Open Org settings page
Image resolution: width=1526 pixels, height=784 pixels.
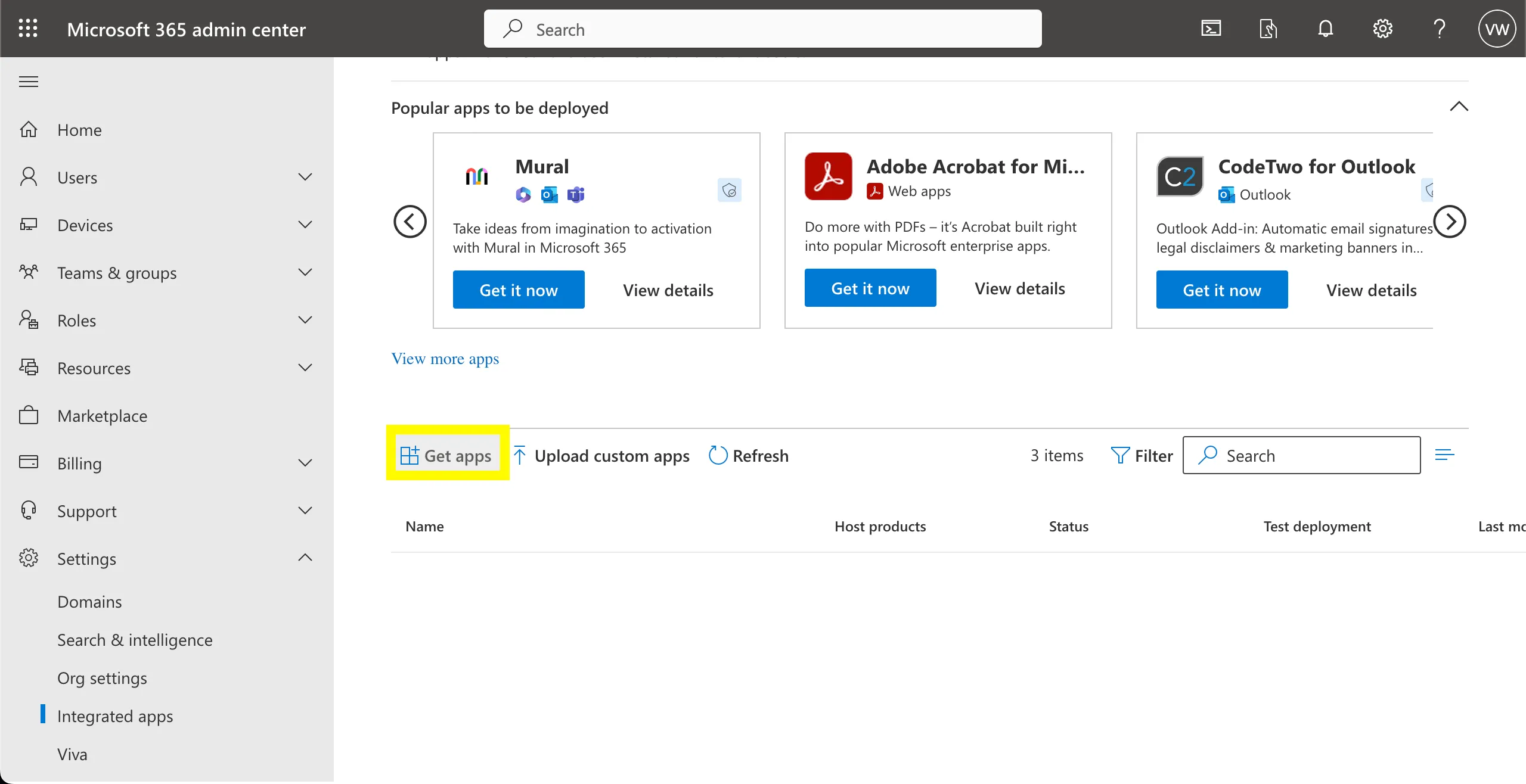102,678
